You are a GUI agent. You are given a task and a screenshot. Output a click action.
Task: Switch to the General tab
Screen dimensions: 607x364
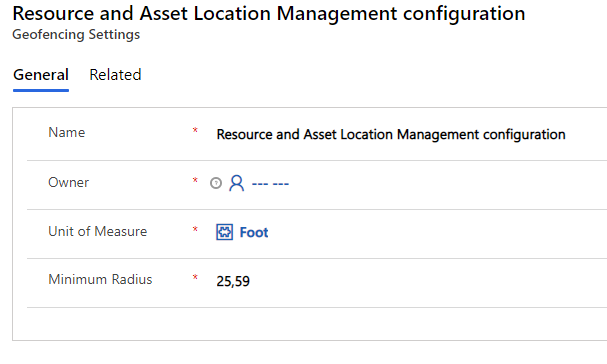41,75
